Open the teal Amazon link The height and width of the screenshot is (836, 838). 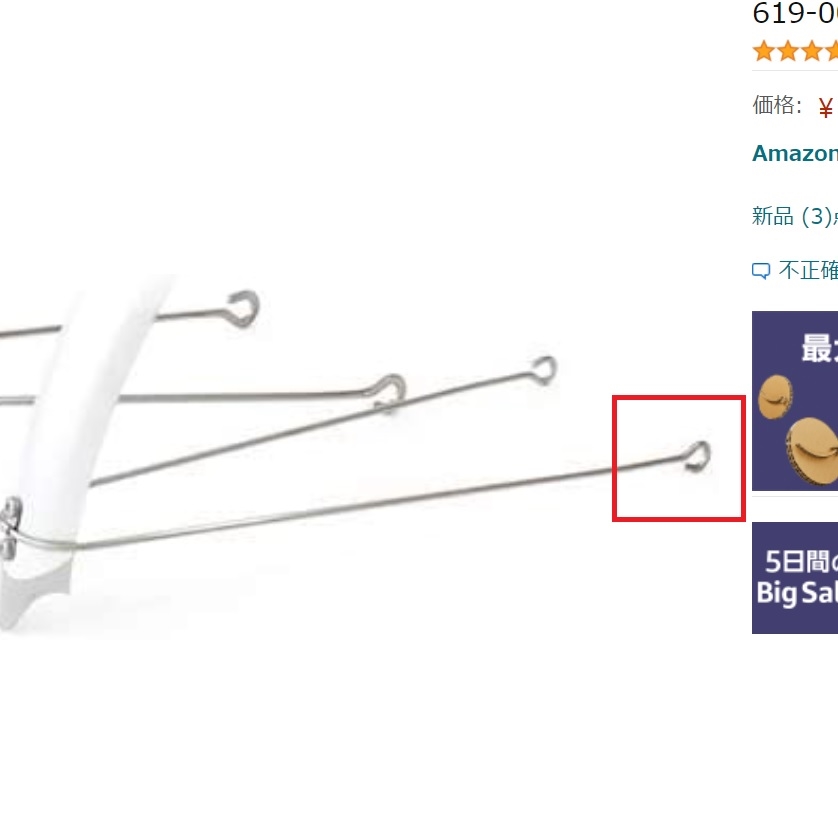[795, 153]
